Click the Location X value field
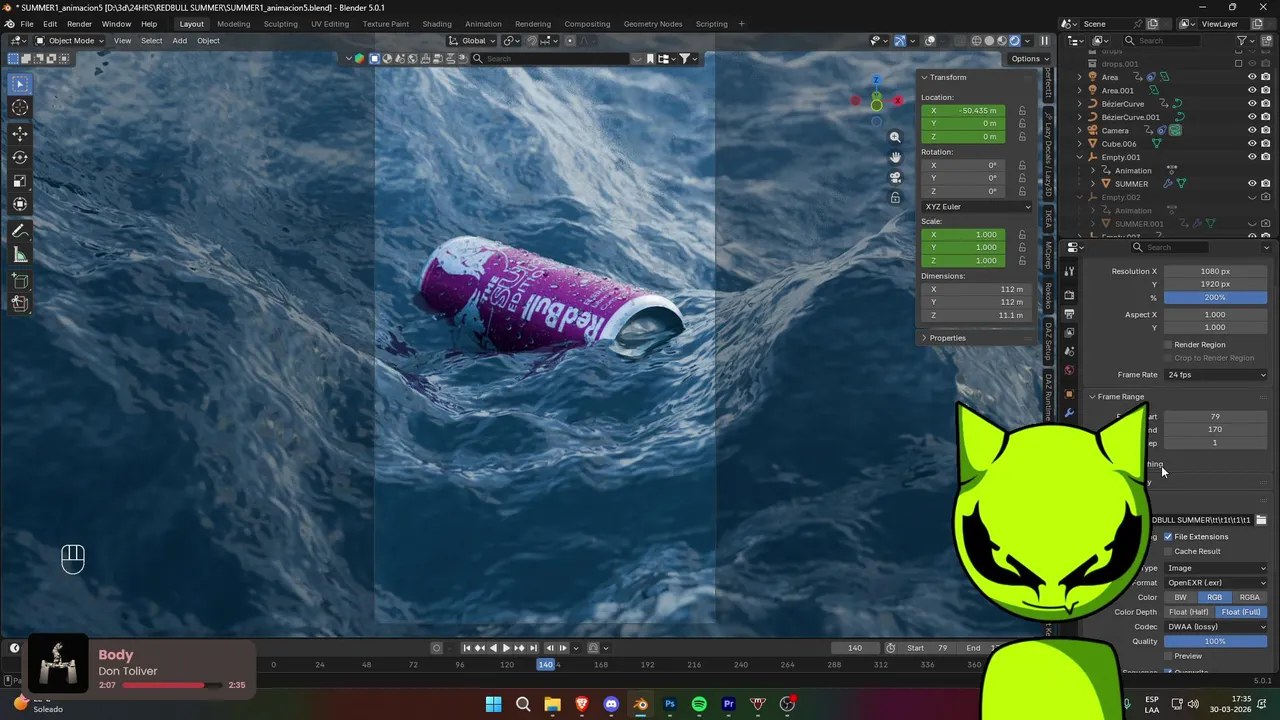The image size is (1280, 720). click(x=963, y=111)
